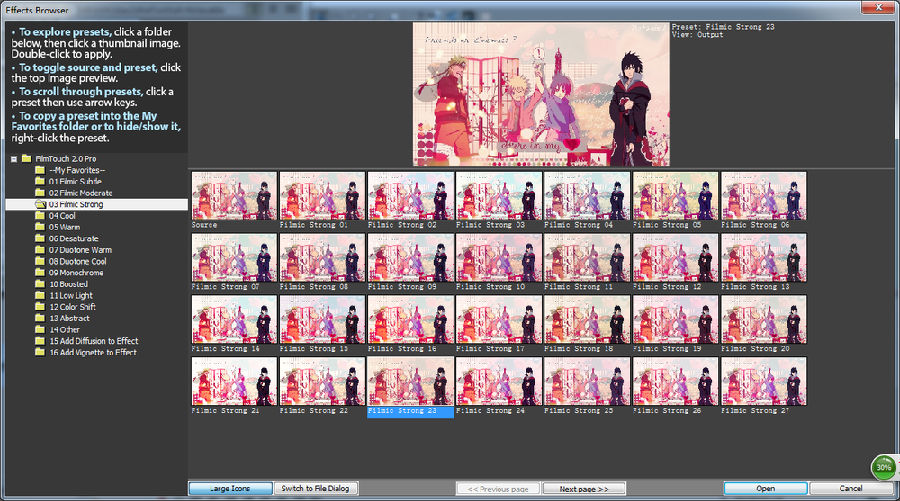This screenshot has height=501, width=900.
Task: Click the FilmTouch 2.0 Pro root folder icon
Action: click(x=26, y=158)
